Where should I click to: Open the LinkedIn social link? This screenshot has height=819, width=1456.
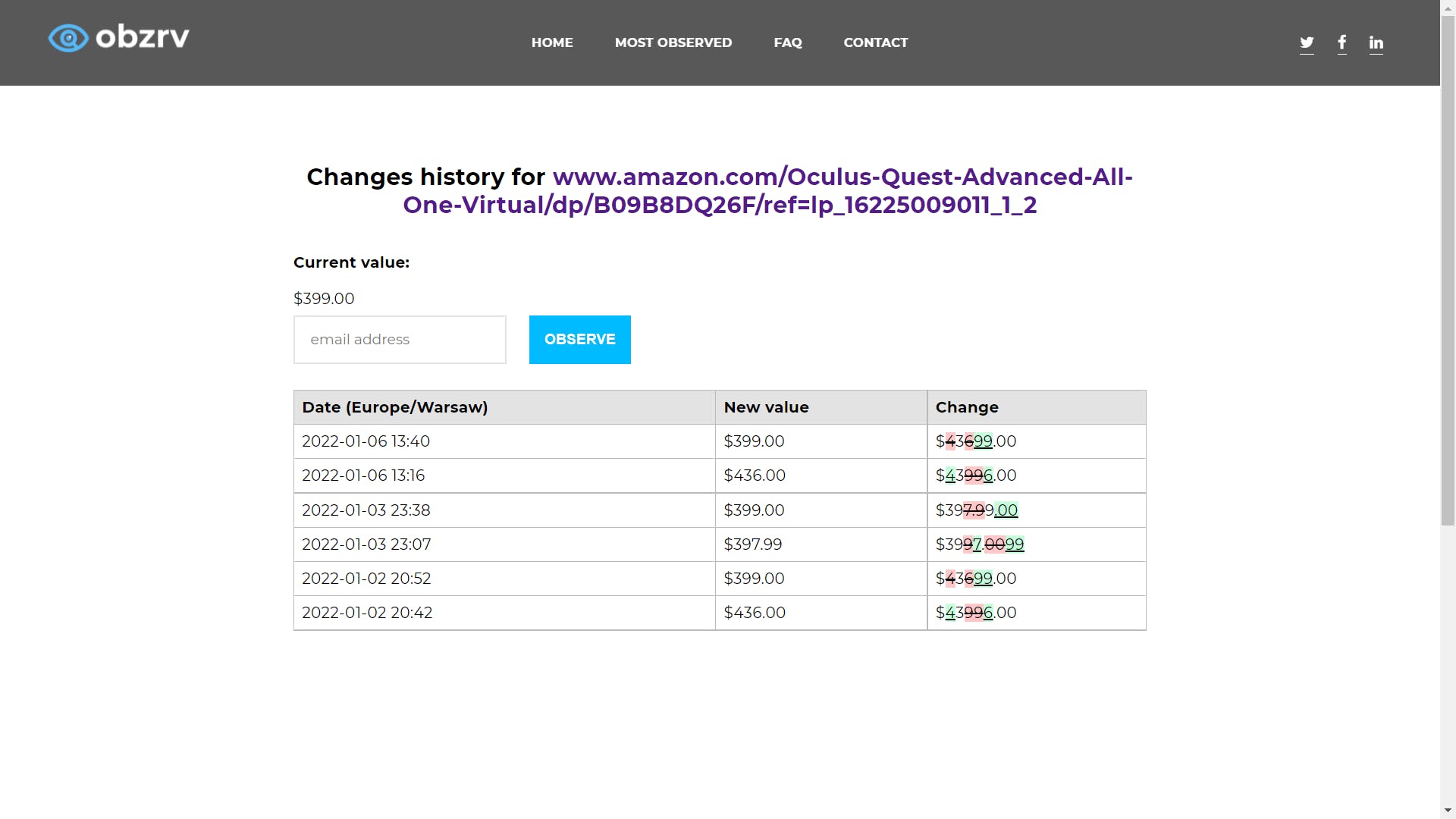[x=1376, y=42]
